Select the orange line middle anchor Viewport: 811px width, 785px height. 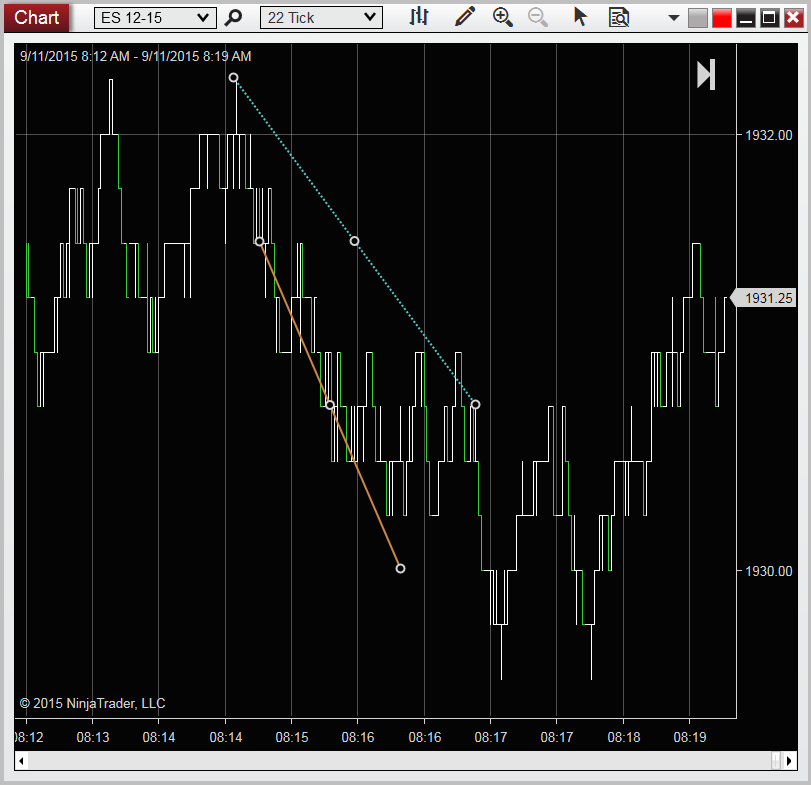(x=330, y=405)
